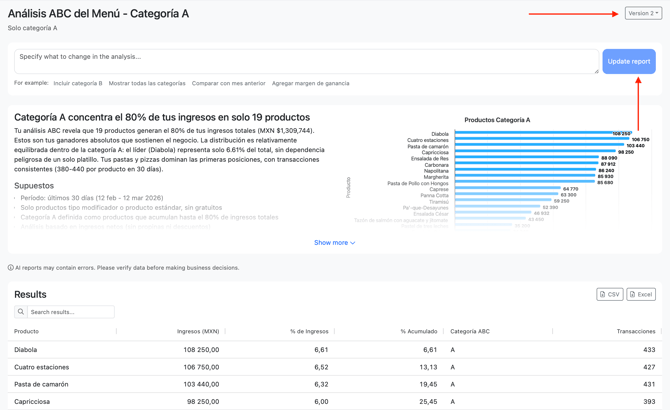The image size is (670, 410).
Task: Pick 'Agregar margen de ganancia' suggestion
Action: [311, 84]
